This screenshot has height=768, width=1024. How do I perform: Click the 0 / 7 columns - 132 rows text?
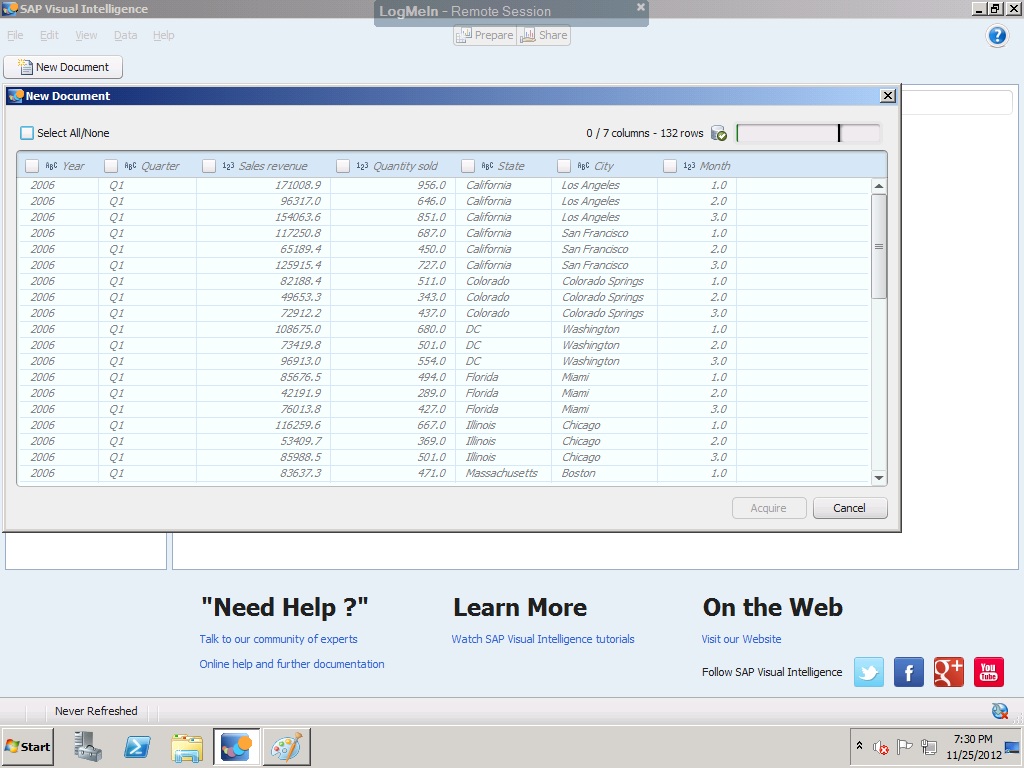(645, 133)
